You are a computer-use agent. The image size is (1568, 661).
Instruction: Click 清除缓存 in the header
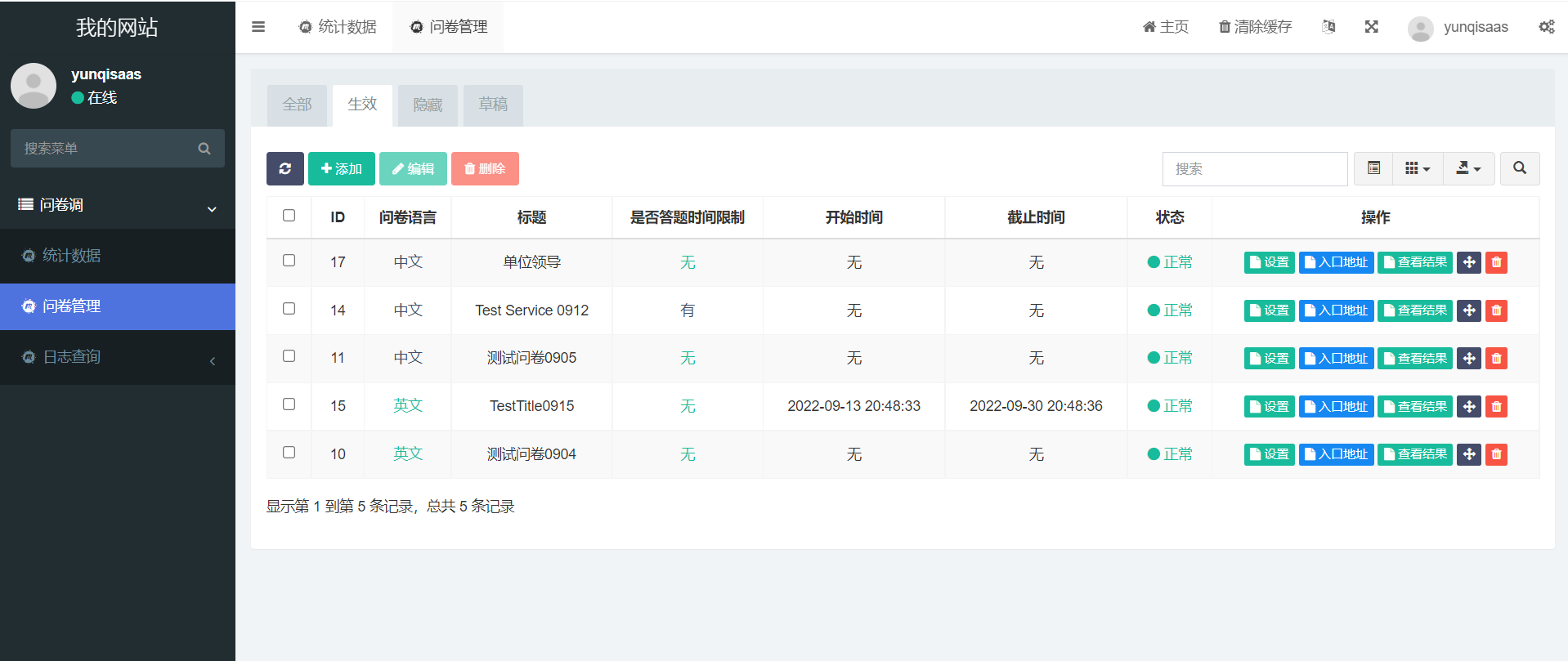click(x=1255, y=27)
